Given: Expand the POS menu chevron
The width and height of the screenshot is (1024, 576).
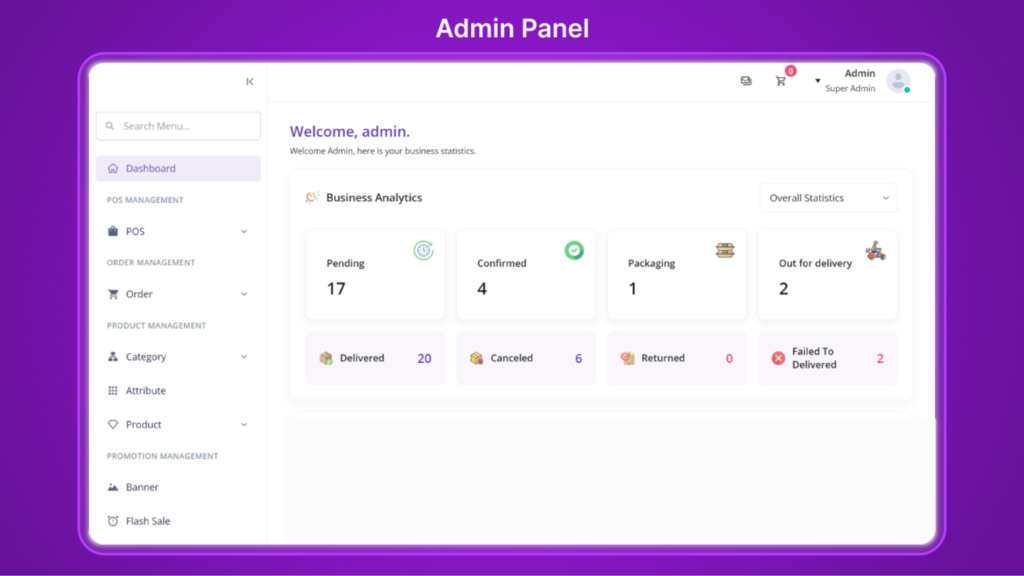Looking at the screenshot, I should (244, 232).
